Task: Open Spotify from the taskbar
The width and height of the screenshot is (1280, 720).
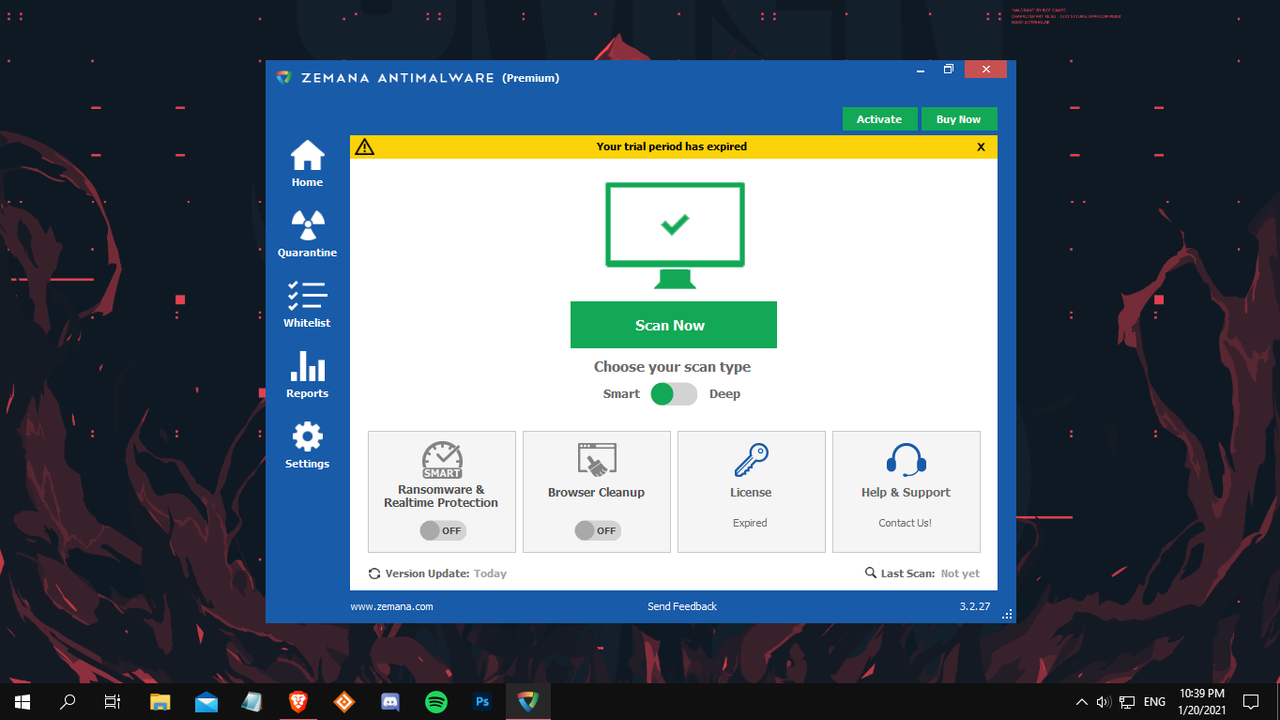Action: 436,702
